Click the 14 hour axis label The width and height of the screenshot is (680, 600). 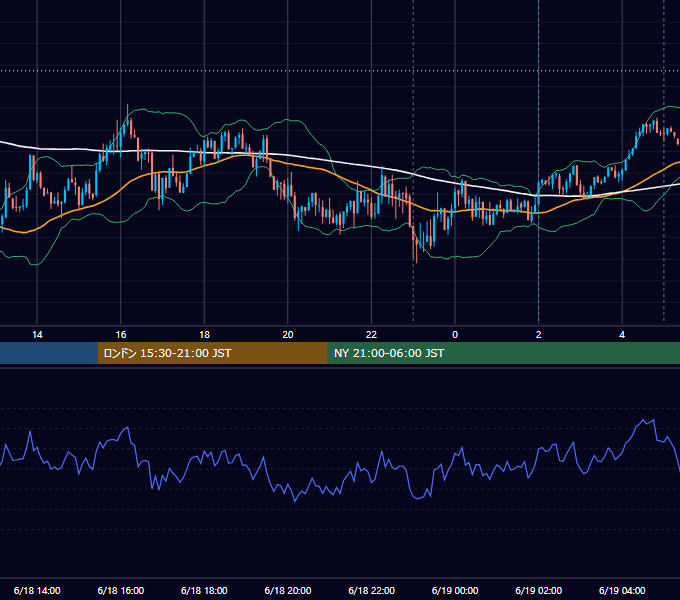[37, 335]
